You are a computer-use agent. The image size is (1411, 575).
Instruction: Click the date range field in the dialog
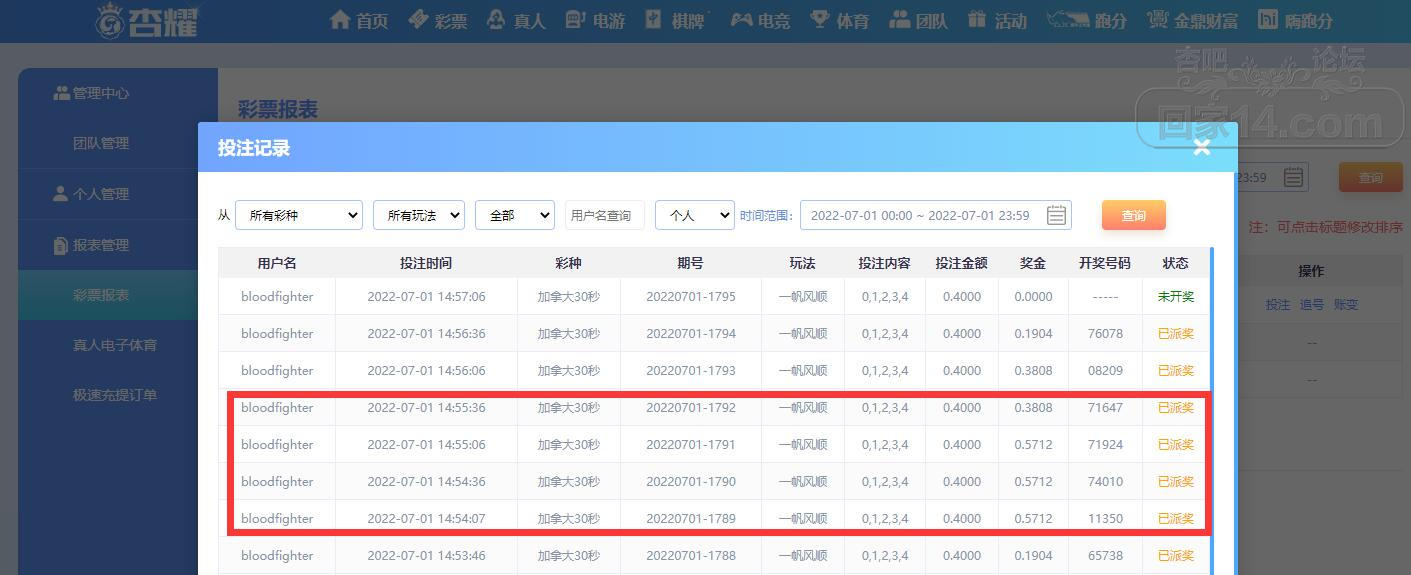pyautogui.click(x=936, y=215)
